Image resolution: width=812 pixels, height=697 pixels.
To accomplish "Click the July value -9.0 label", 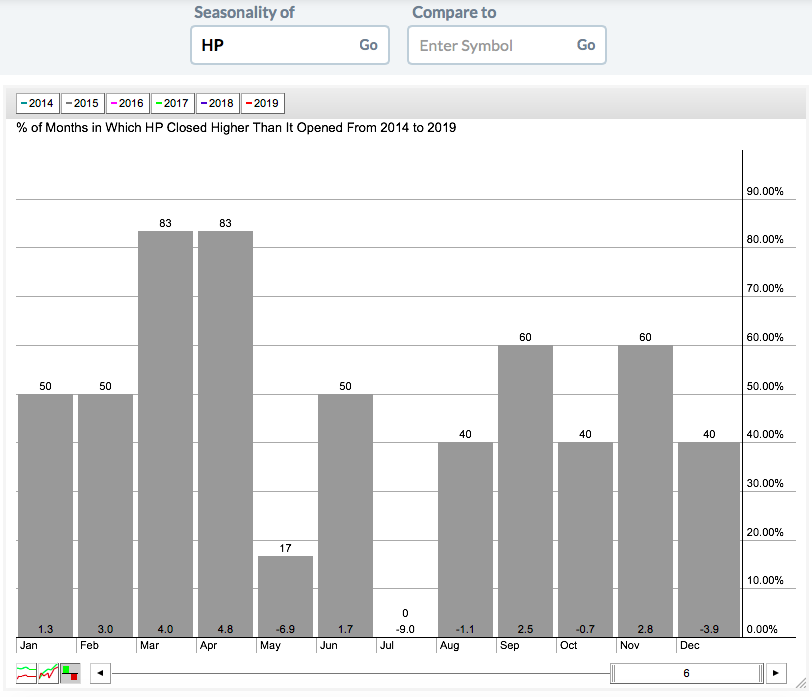I will tap(405, 629).
